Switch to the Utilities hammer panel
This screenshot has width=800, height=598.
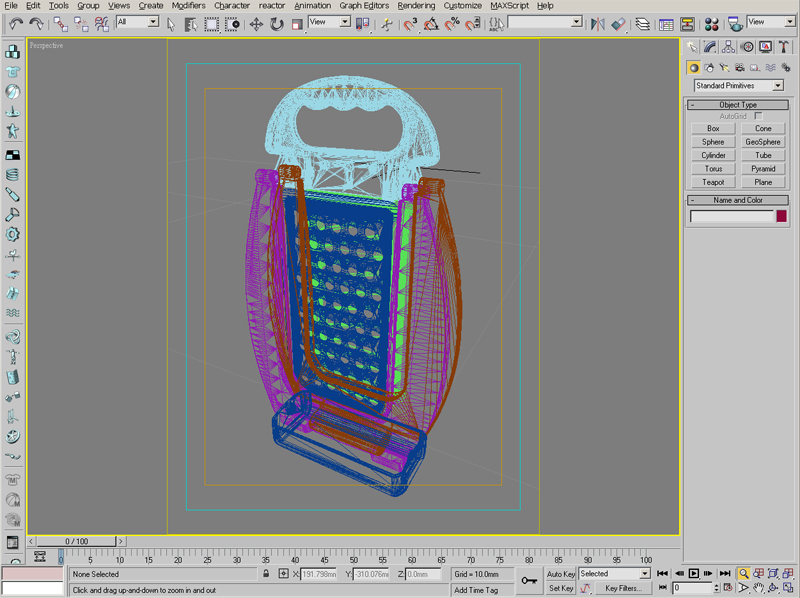pos(784,47)
